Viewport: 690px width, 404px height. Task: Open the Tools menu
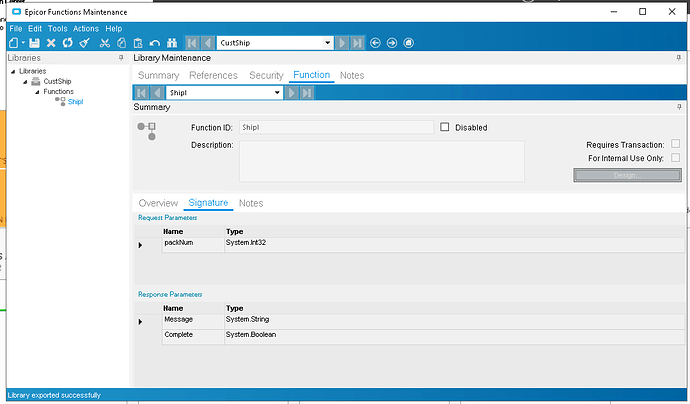coord(58,29)
